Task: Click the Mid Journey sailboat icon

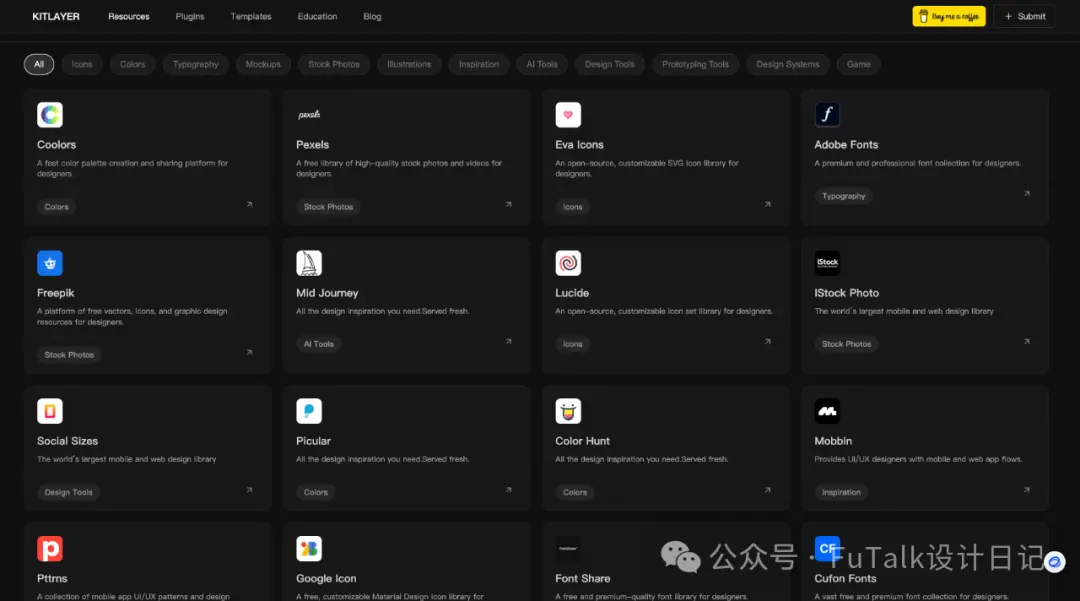Action: point(309,263)
